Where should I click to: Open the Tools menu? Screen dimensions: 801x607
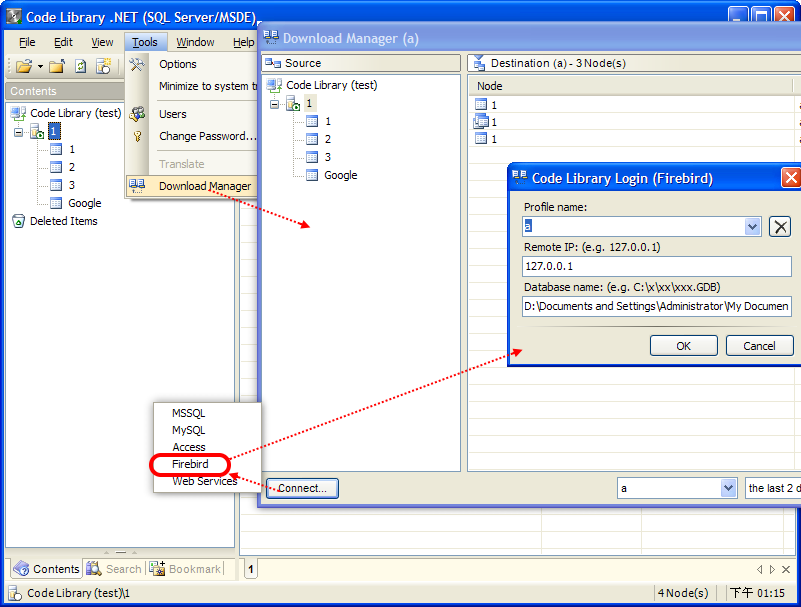coord(145,42)
